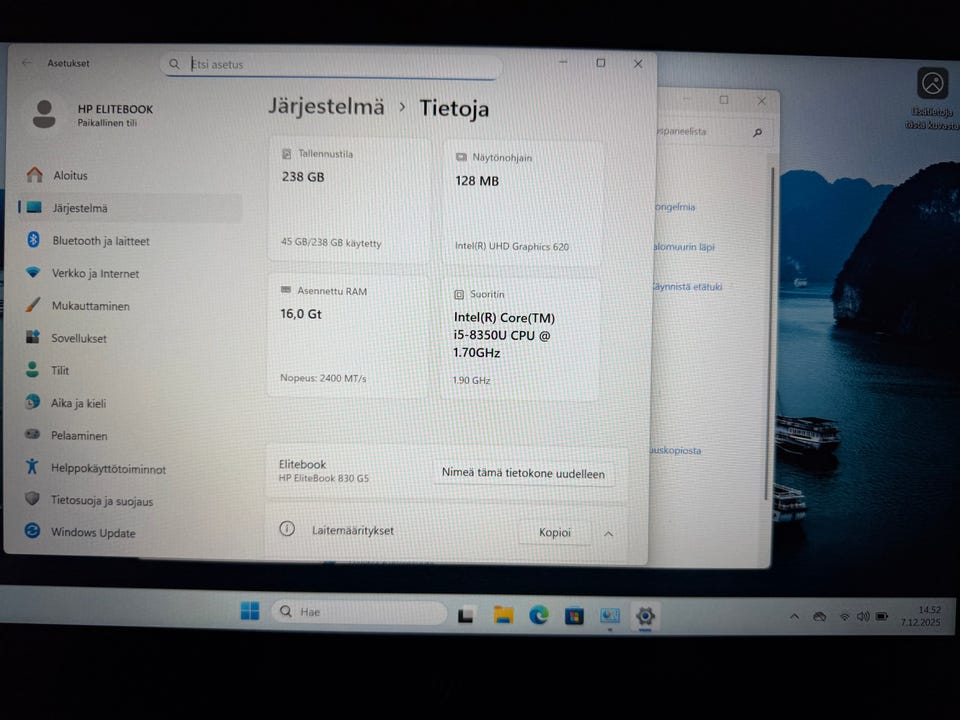
Task: Click the Laitemääritykset info icon
Action: tap(287, 528)
